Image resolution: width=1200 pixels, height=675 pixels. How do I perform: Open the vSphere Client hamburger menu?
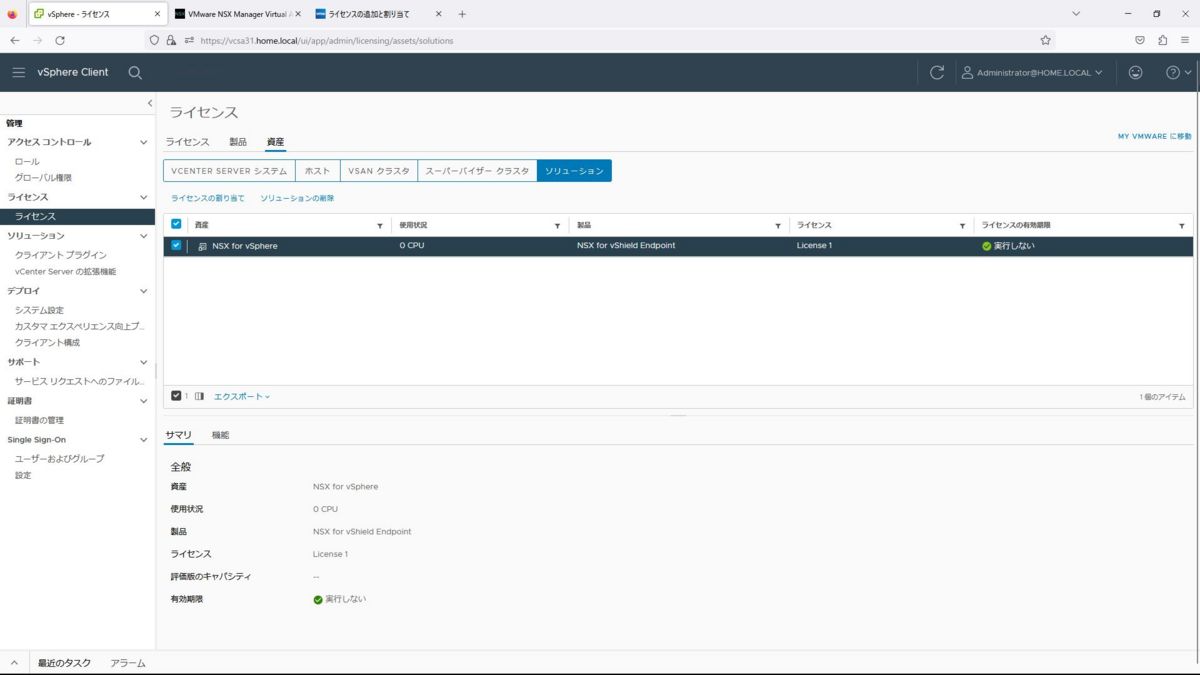18,73
